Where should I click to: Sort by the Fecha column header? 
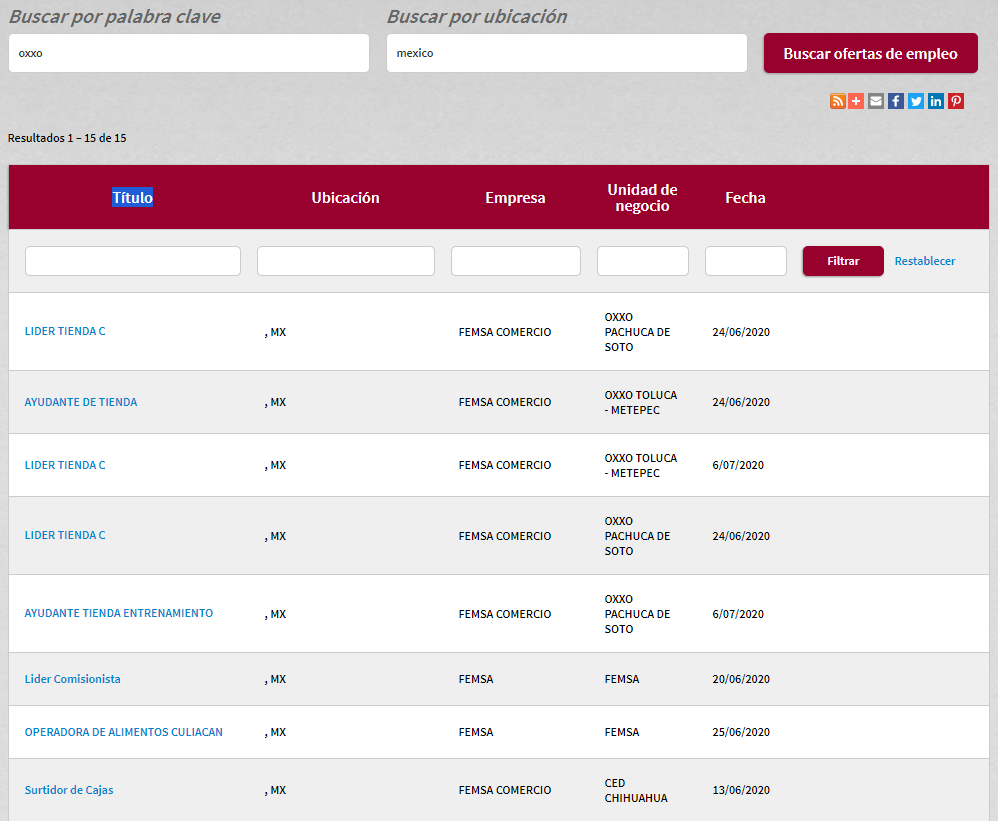coord(745,198)
